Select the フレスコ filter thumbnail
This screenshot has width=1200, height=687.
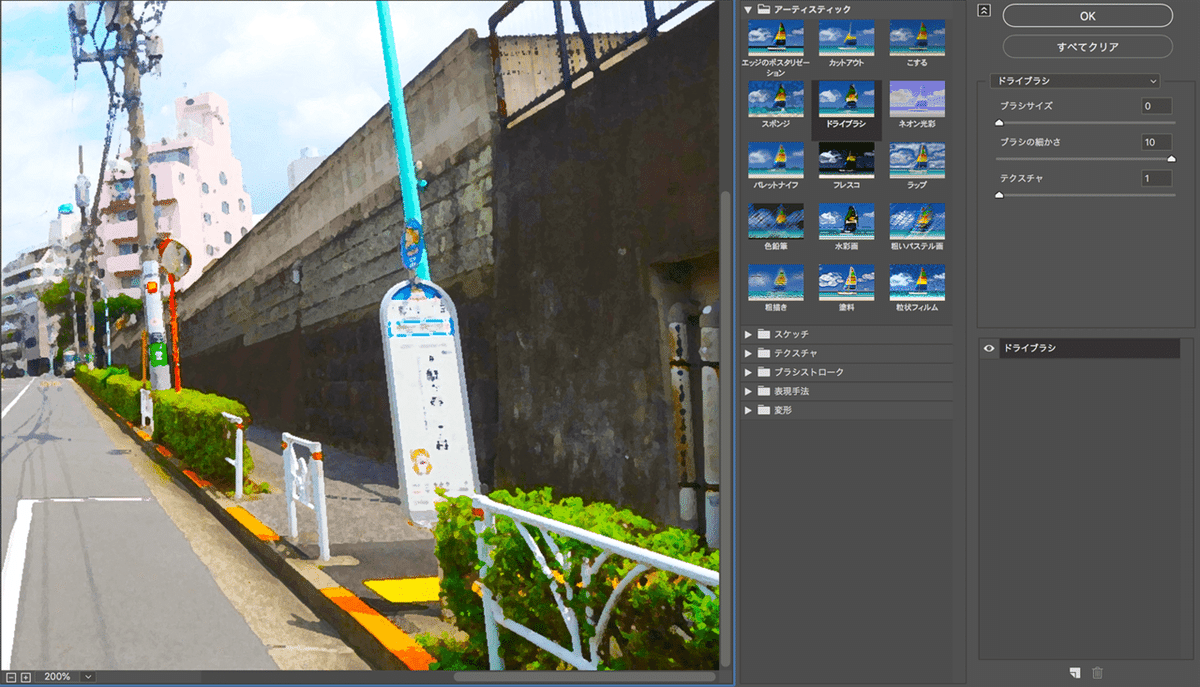point(846,160)
